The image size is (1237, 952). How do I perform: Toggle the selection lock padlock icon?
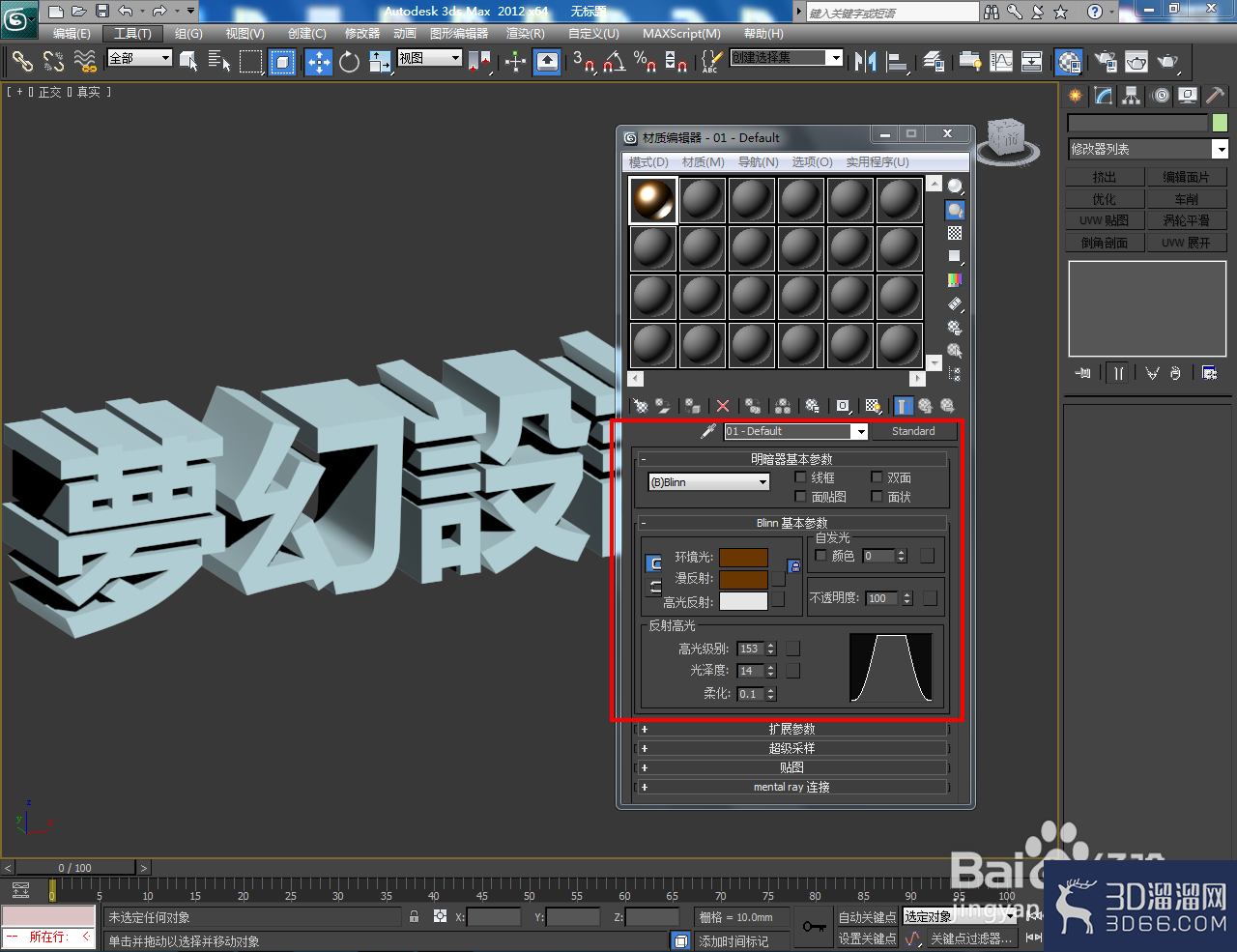coord(415,916)
